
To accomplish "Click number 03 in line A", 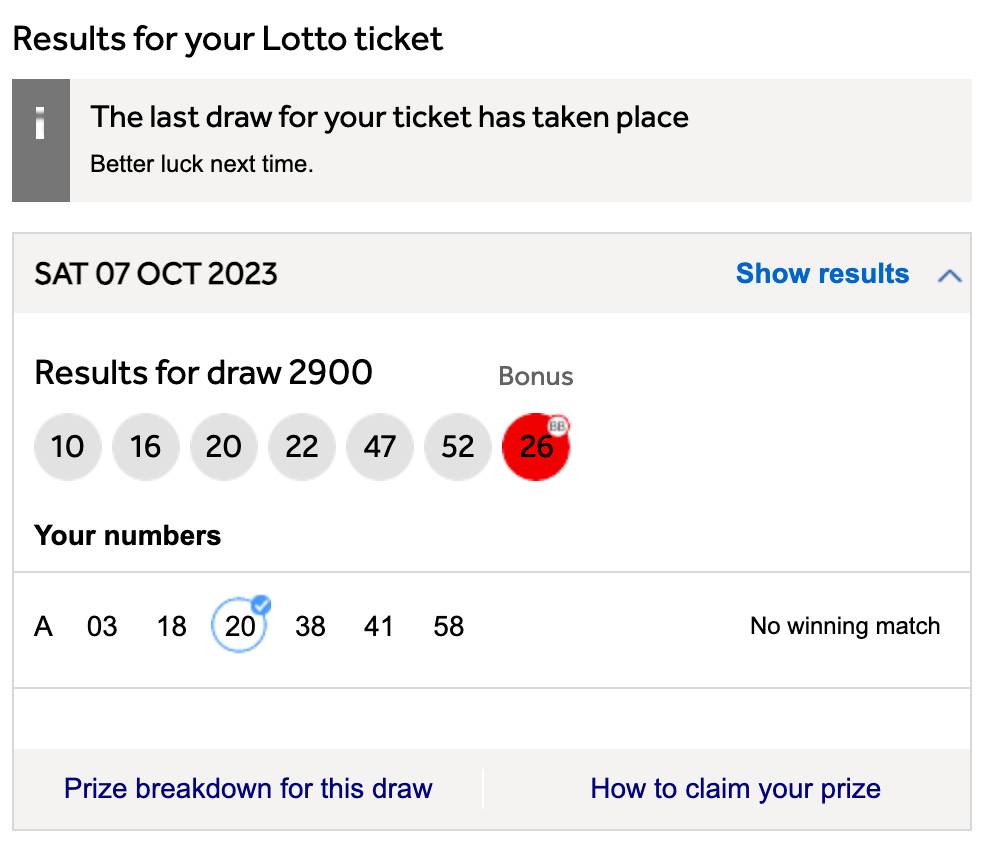I will (102, 626).
